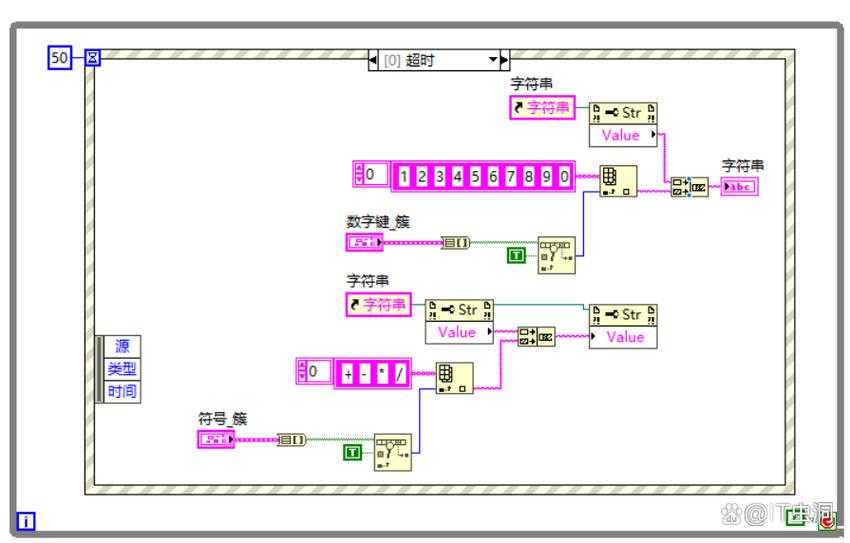Click the loop iteration terminal i
The image size is (850, 543).
26,521
